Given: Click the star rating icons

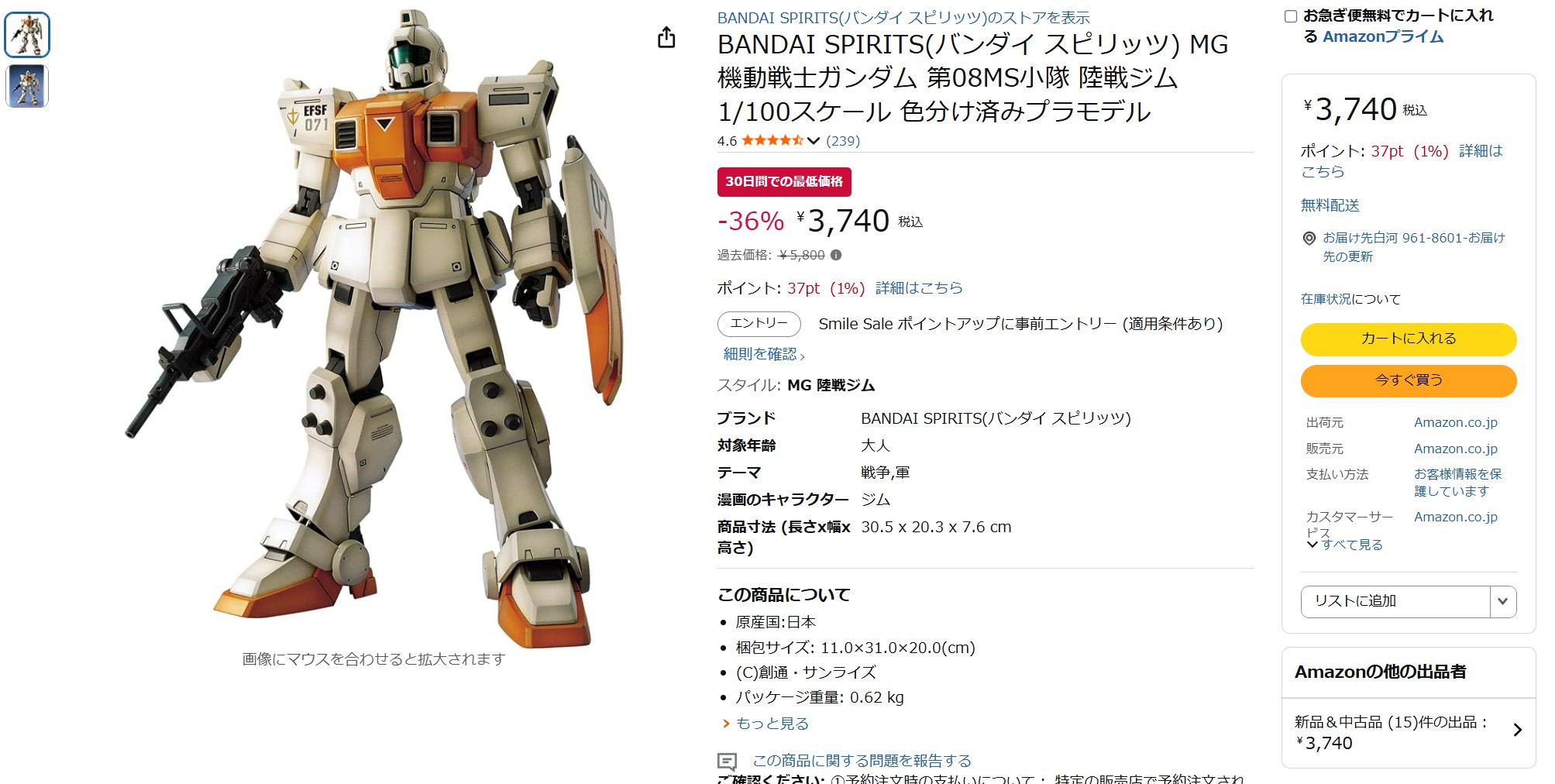Looking at the screenshot, I should (772, 140).
